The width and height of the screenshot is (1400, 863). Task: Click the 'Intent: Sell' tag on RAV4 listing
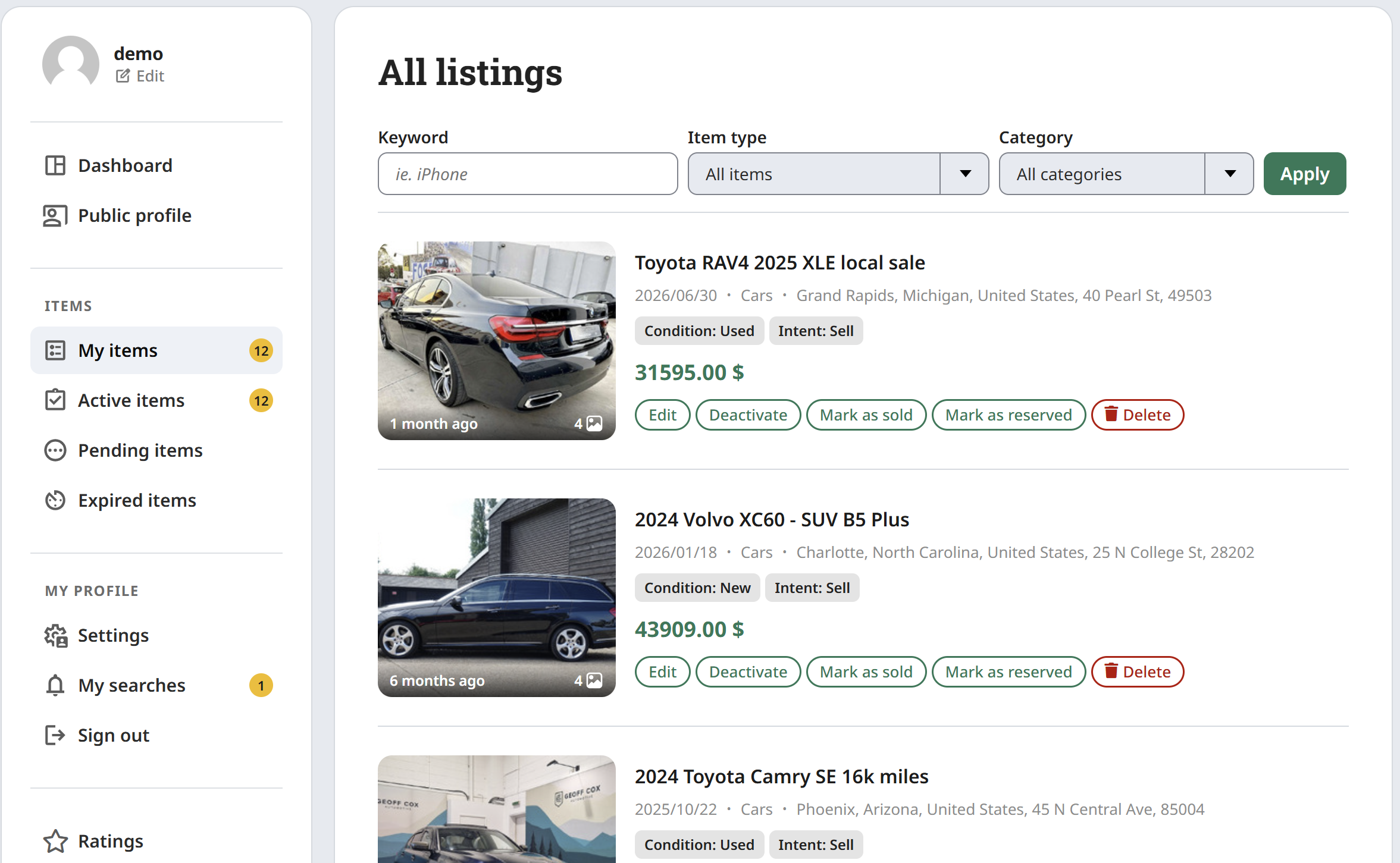point(816,331)
